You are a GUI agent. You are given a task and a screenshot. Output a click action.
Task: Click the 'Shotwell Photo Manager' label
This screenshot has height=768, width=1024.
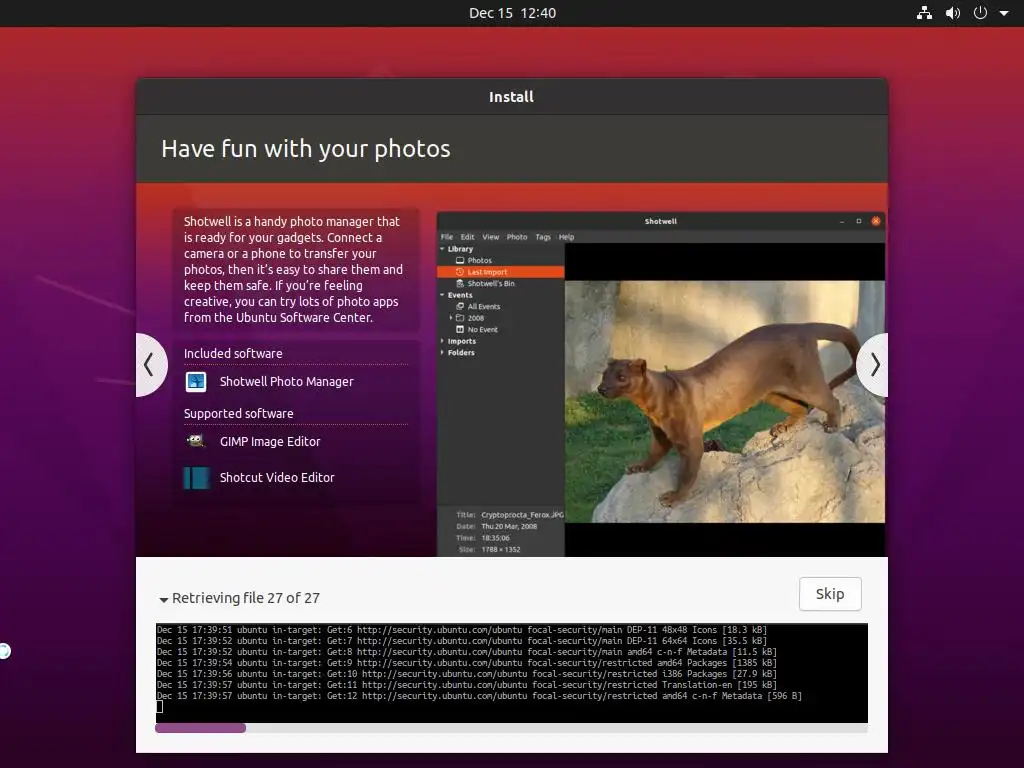(x=286, y=381)
